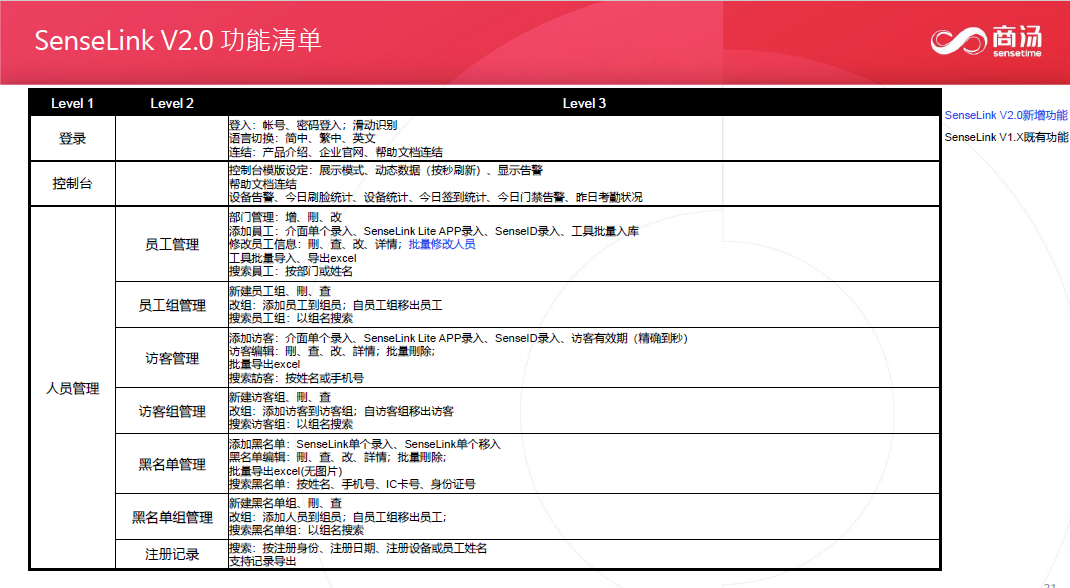Click the 'Level 1' column header
This screenshot has width=1070, height=588.
pyautogui.click(x=72, y=103)
